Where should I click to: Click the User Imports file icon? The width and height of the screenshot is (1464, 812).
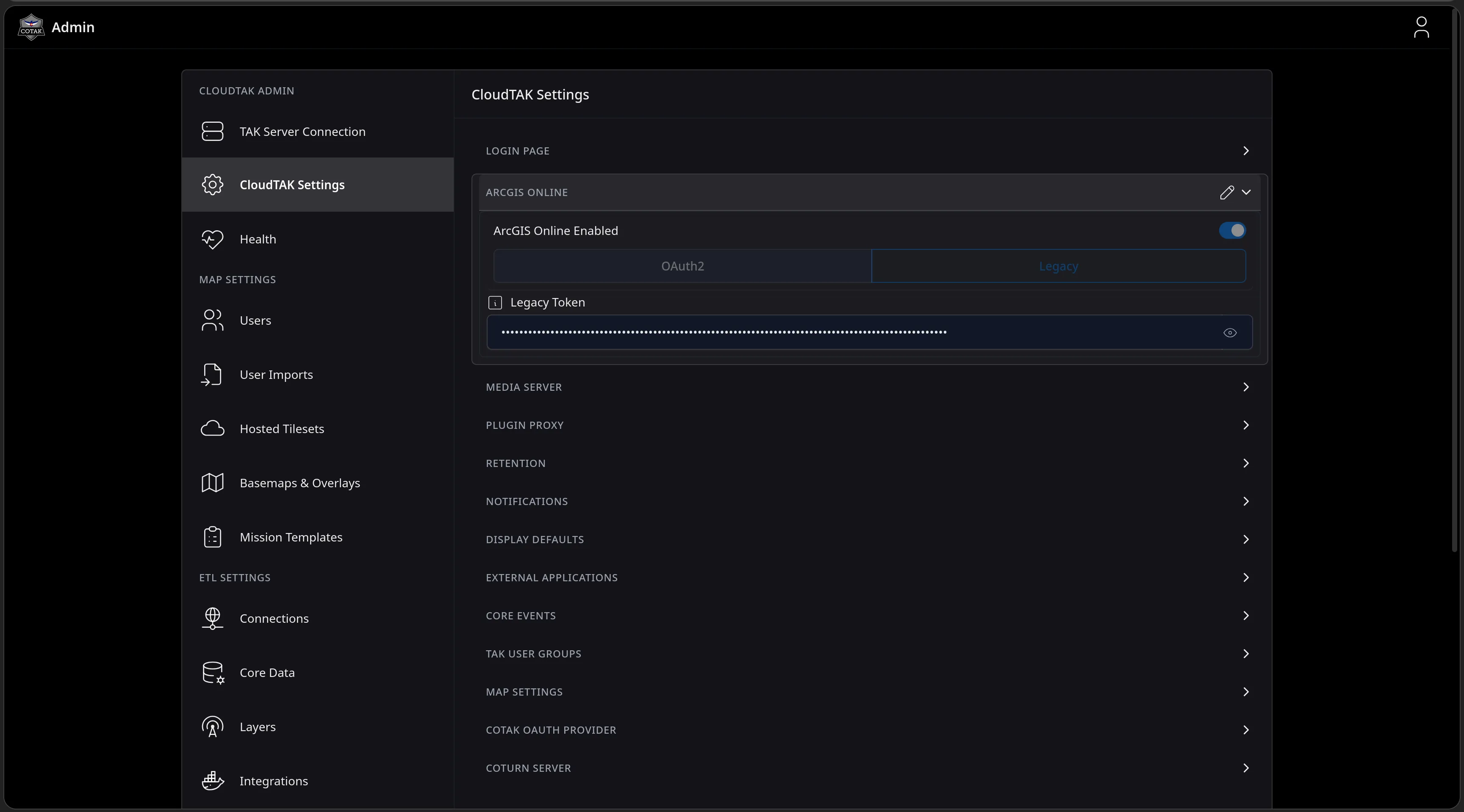(x=211, y=375)
